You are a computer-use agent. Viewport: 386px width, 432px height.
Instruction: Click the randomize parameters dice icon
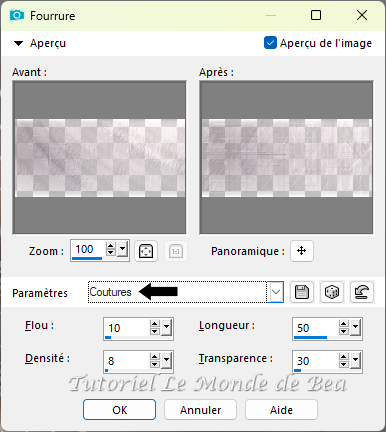[x=332, y=292]
